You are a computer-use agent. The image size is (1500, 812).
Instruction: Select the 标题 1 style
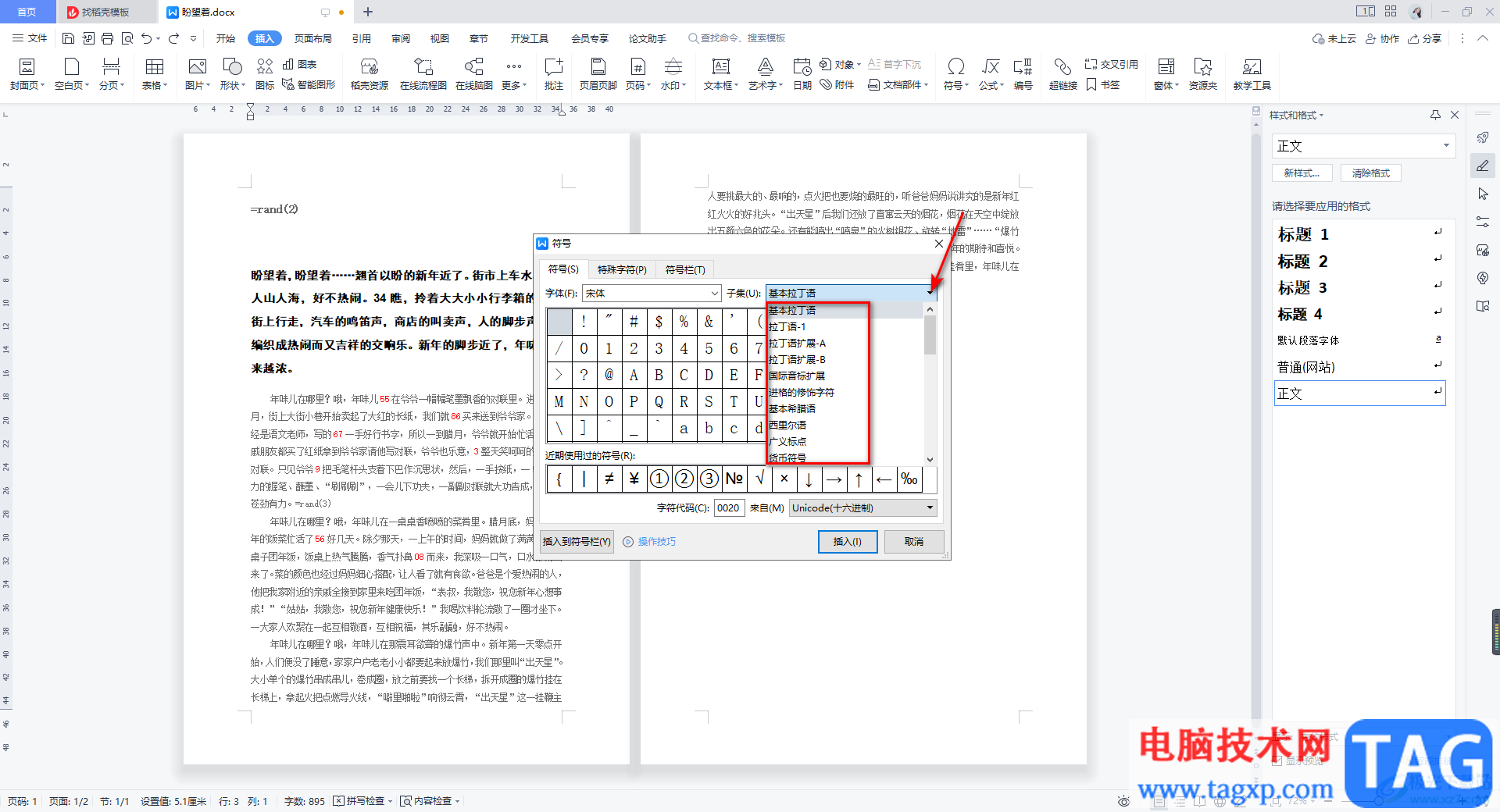coord(1360,234)
